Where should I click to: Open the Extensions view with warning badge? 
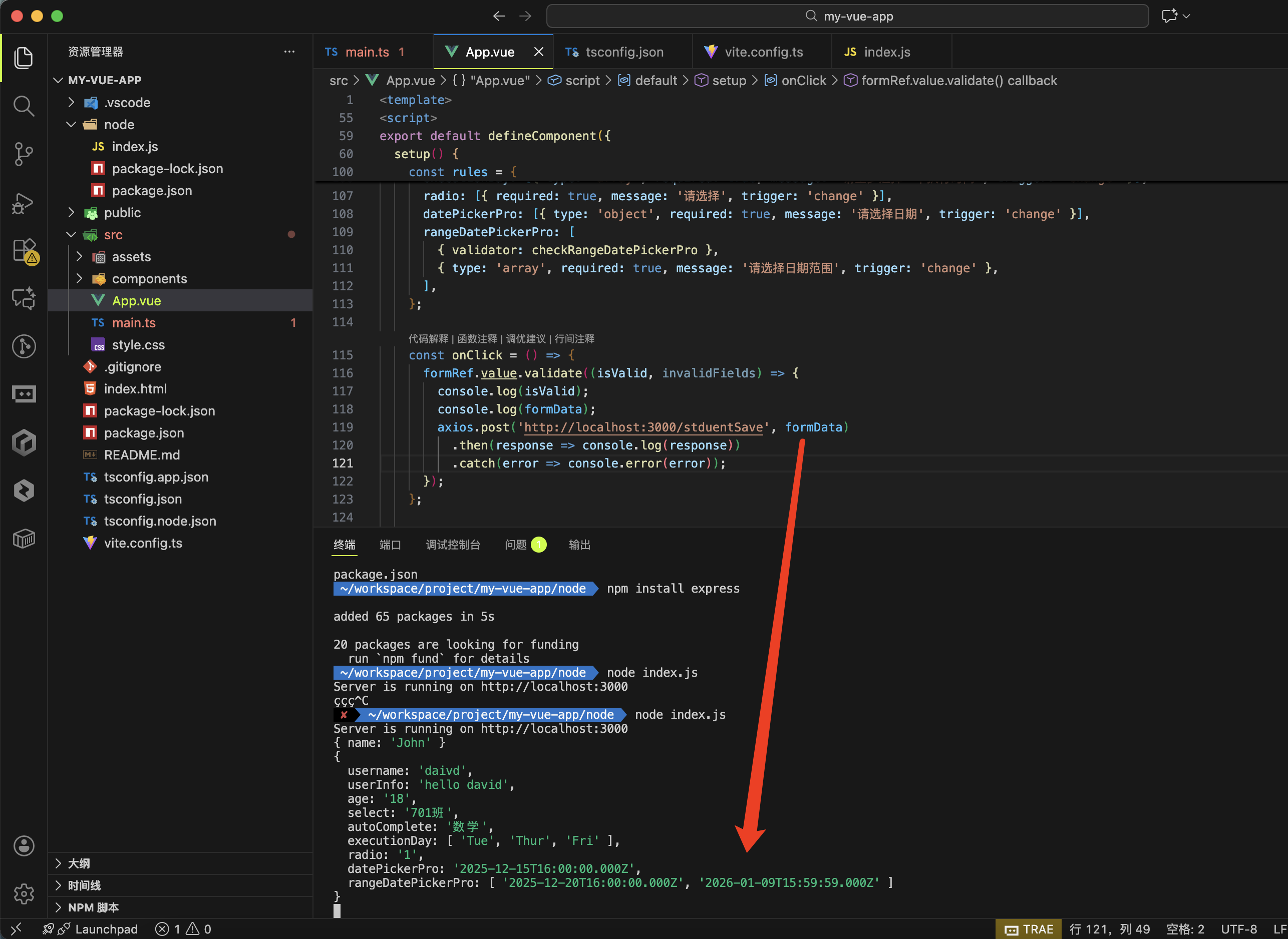(x=25, y=251)
